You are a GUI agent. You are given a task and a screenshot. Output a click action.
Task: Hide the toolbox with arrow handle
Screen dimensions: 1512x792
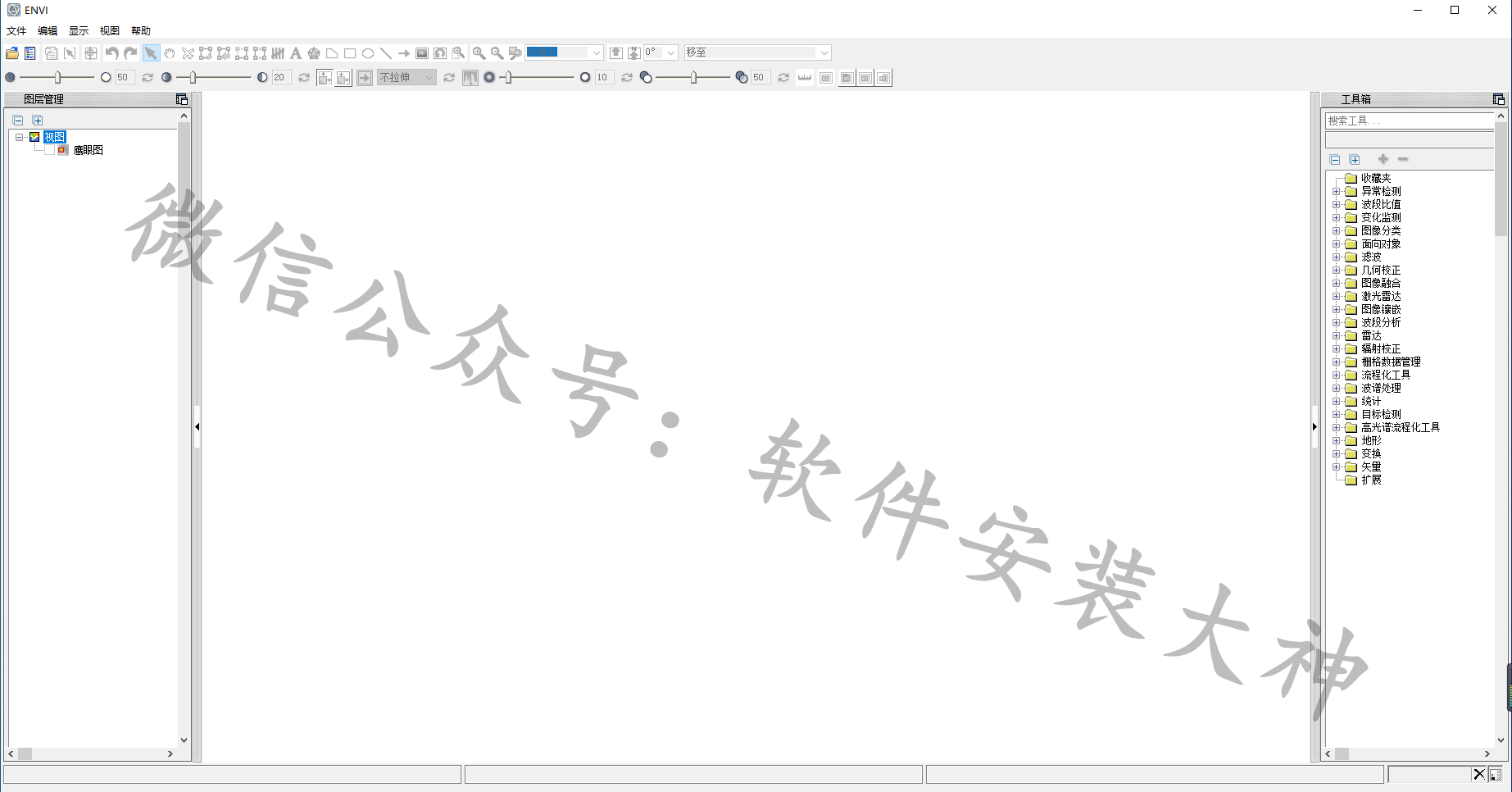[1314, 426]
